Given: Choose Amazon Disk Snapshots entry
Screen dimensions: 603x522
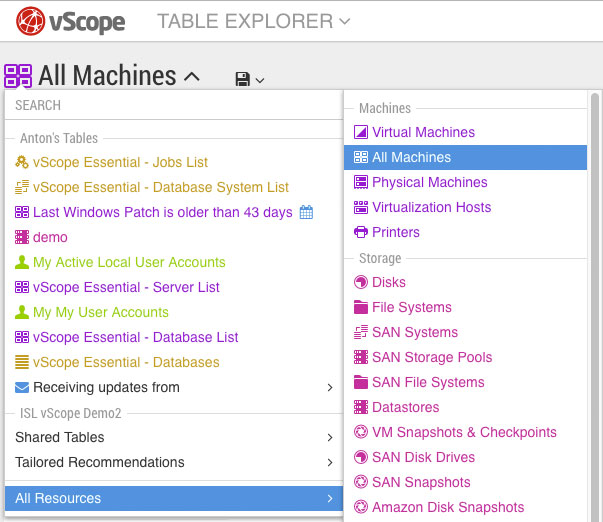Looking at the screenshot, I should coord(448,507).
